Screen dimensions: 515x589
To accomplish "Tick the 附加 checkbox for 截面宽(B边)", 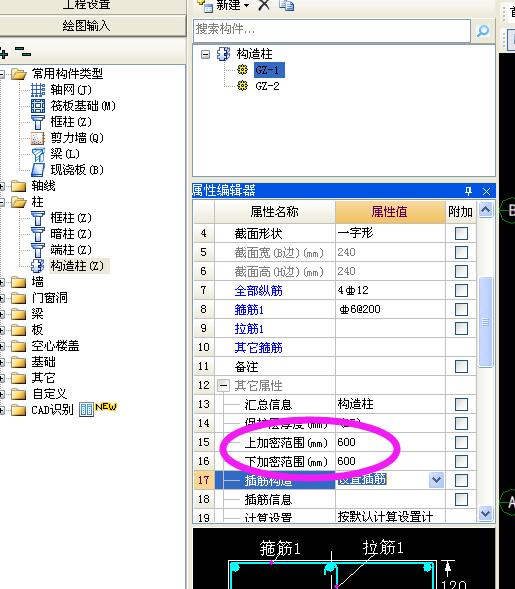I will click(461, 252).
